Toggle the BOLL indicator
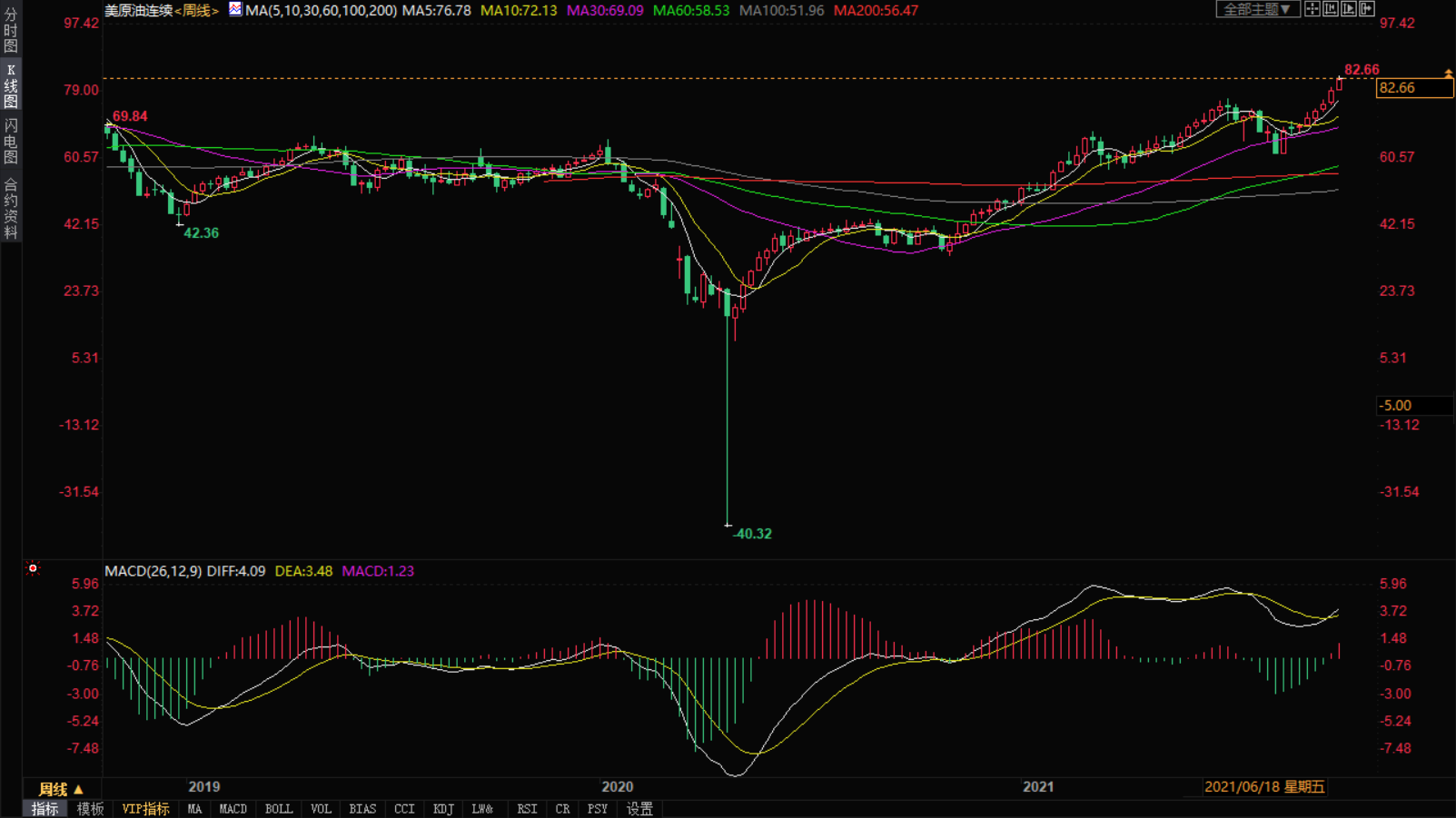Viewport: 1456px width, 818px height. pos(278,809)
